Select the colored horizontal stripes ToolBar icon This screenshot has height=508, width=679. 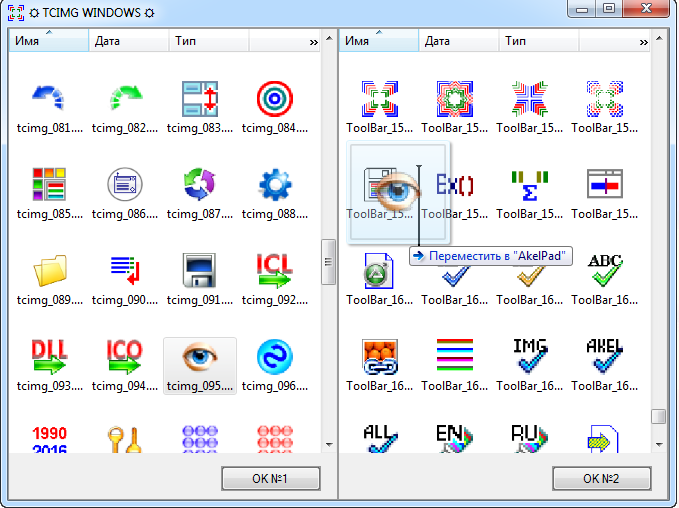click(x=455, y=356)
